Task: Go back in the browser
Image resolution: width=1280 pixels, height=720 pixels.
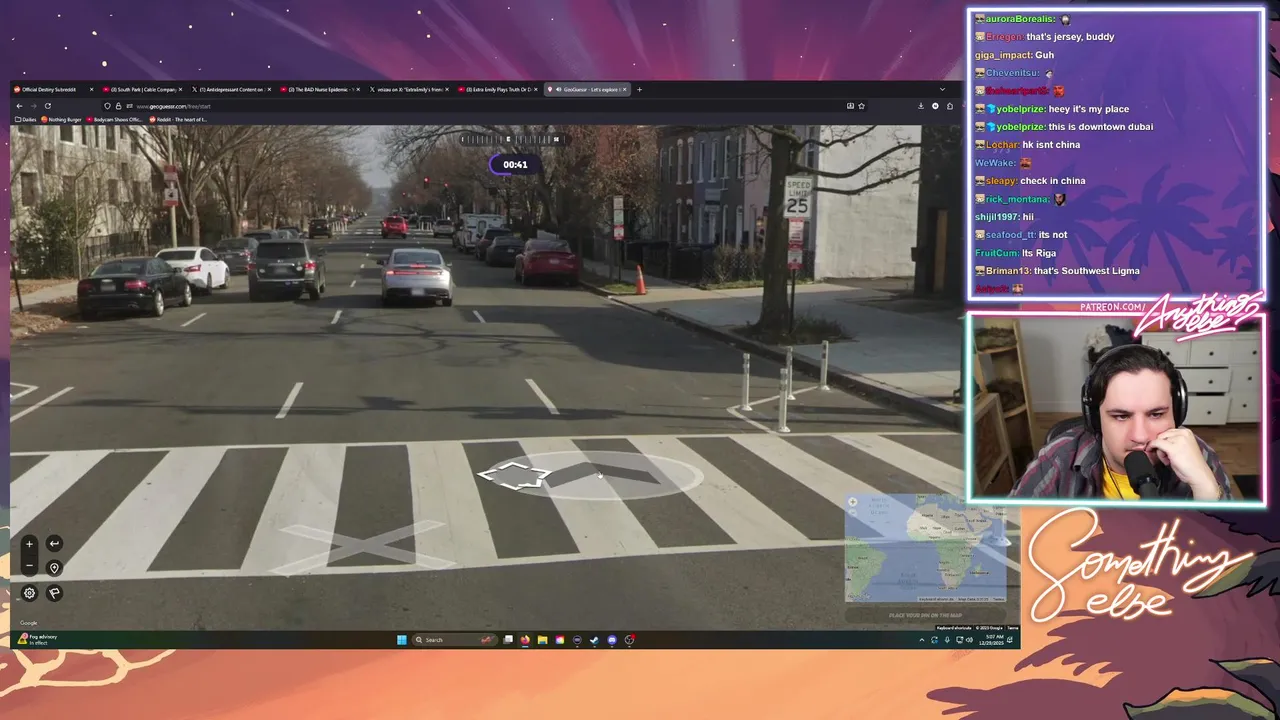Action: pyautogui.click(x=19, y=106)
